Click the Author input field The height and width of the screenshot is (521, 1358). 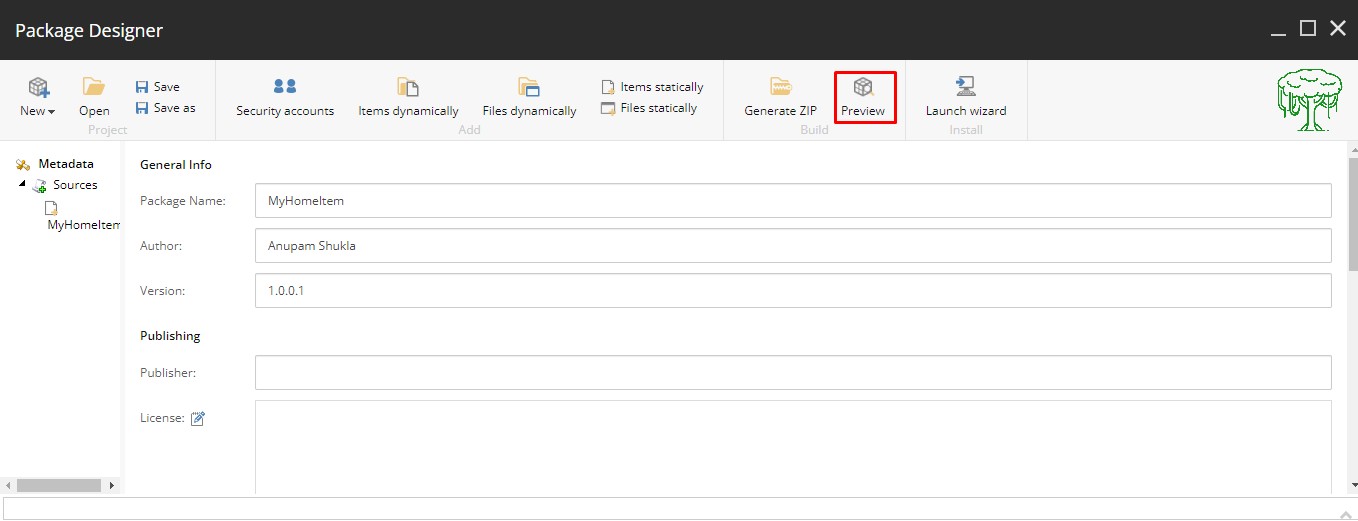(793, 245)
